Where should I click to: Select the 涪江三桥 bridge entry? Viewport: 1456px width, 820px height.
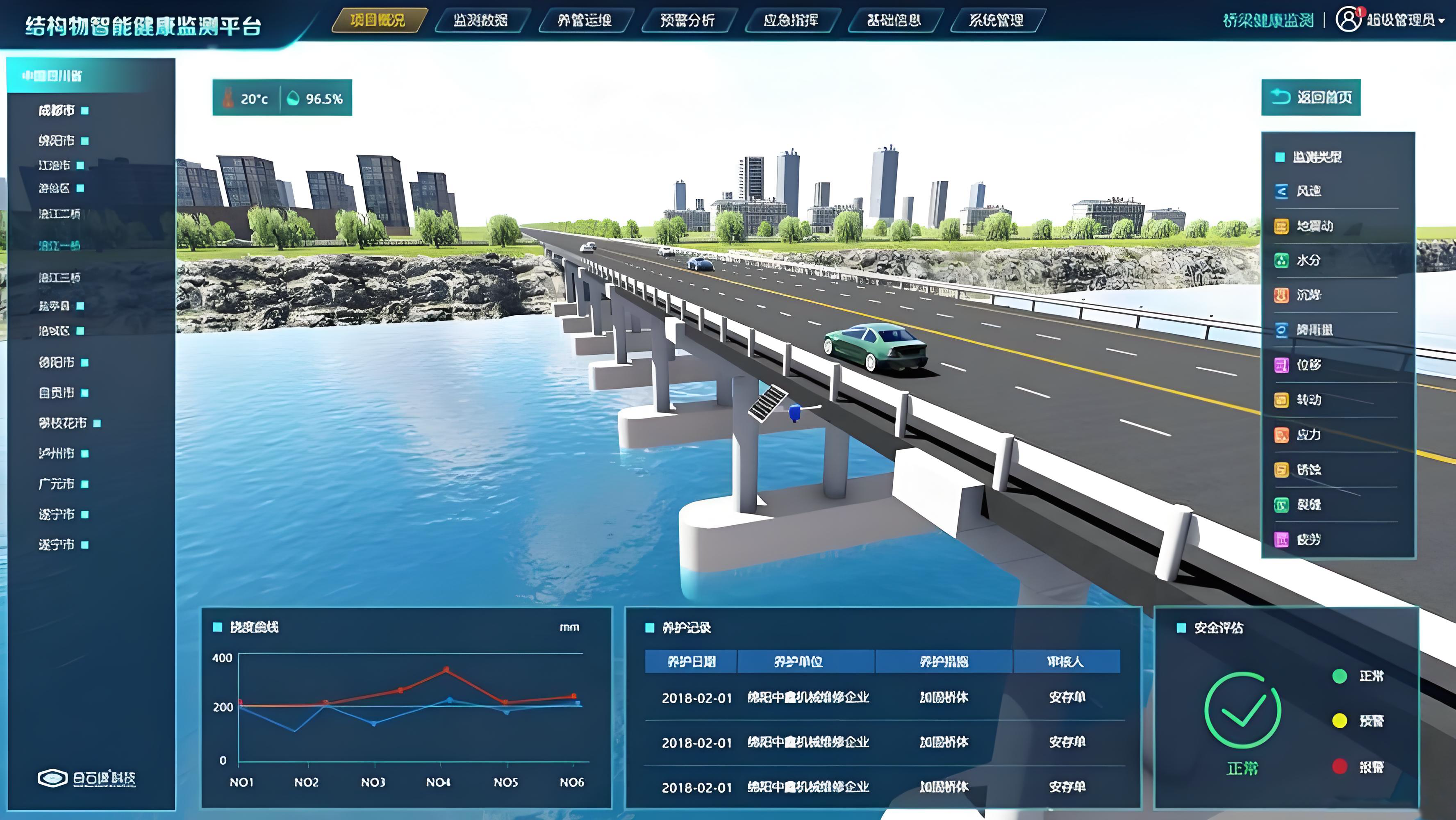[59, 278]
